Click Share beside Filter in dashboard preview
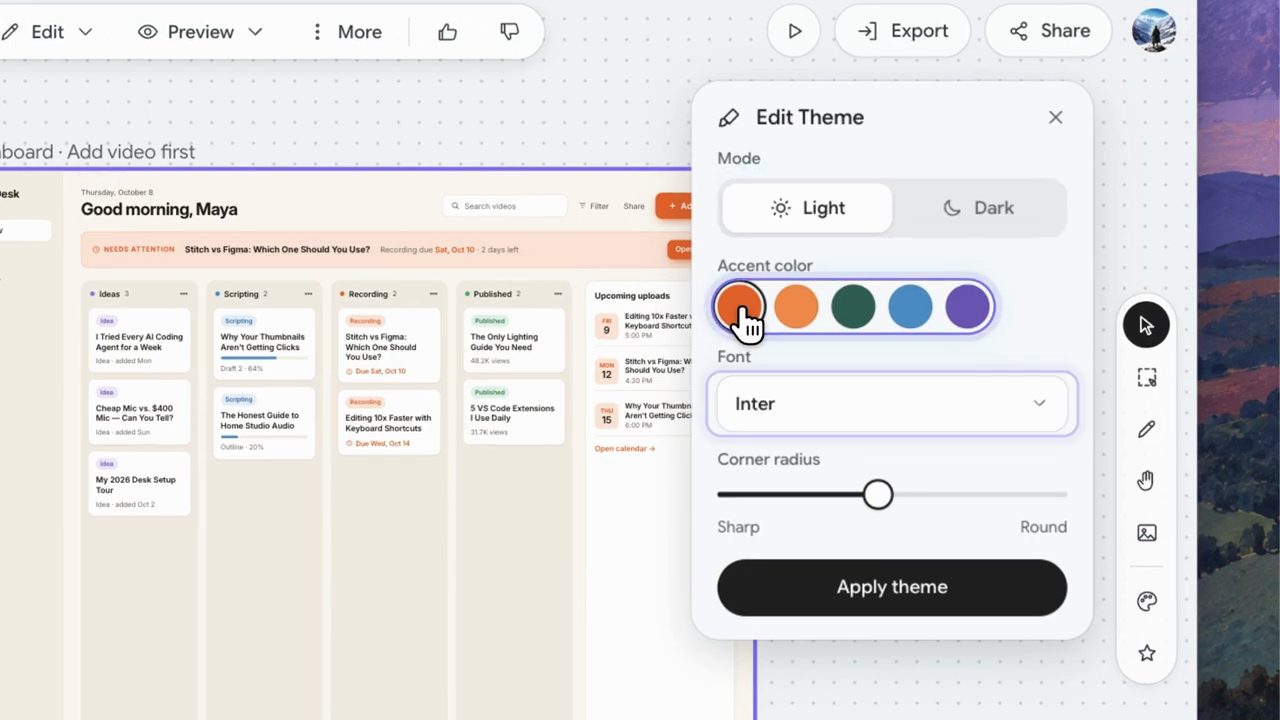The height and width of the screenshot is (720, 1280). tap(634, 206)
